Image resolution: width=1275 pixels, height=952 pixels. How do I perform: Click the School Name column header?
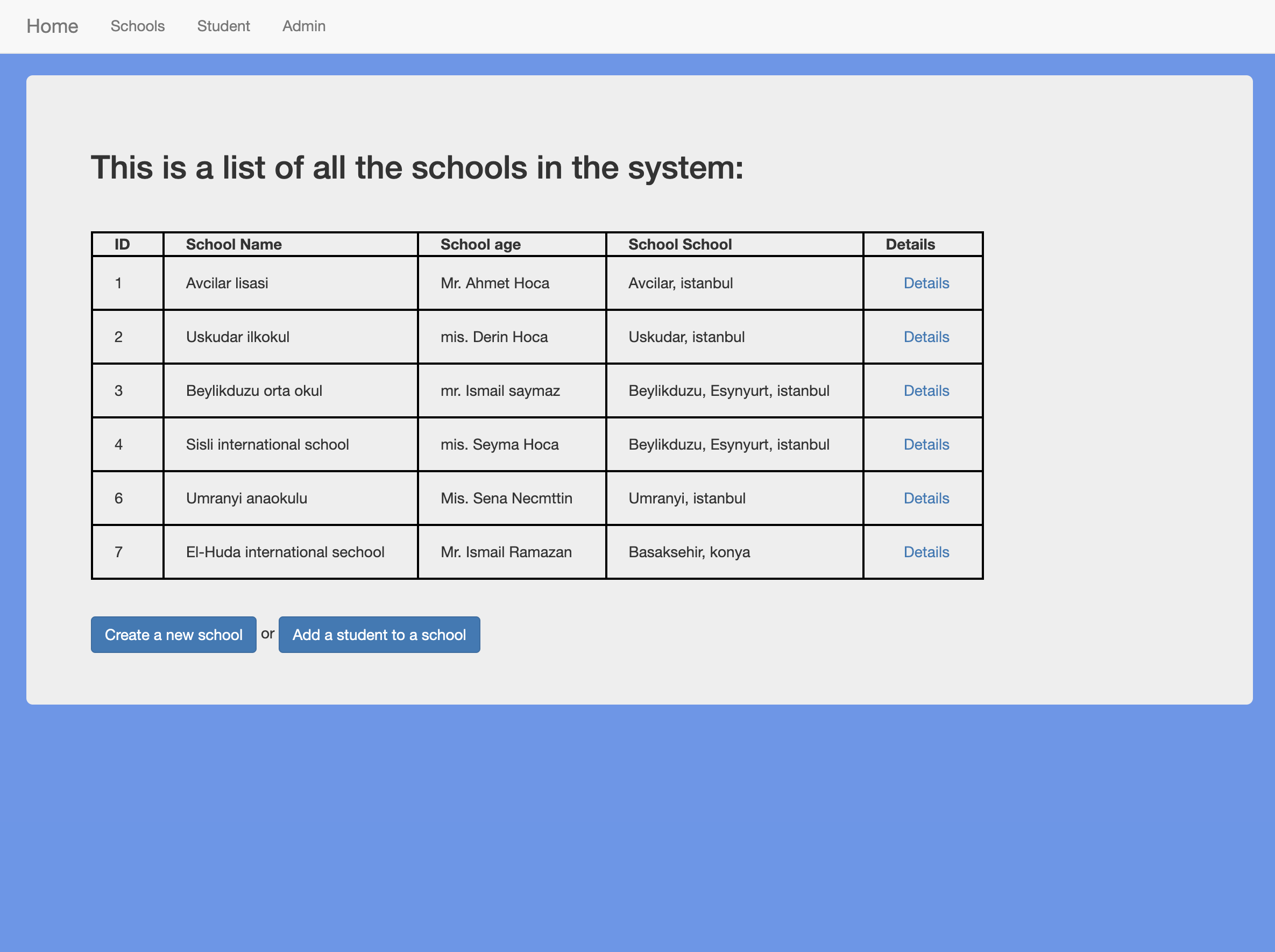pyautogui.click(x=233, y=244)
